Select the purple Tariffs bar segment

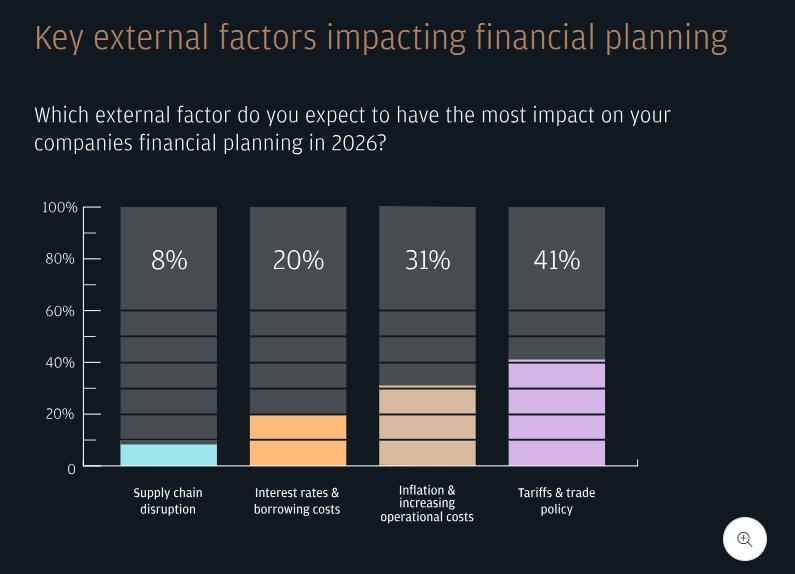point(557,413)
